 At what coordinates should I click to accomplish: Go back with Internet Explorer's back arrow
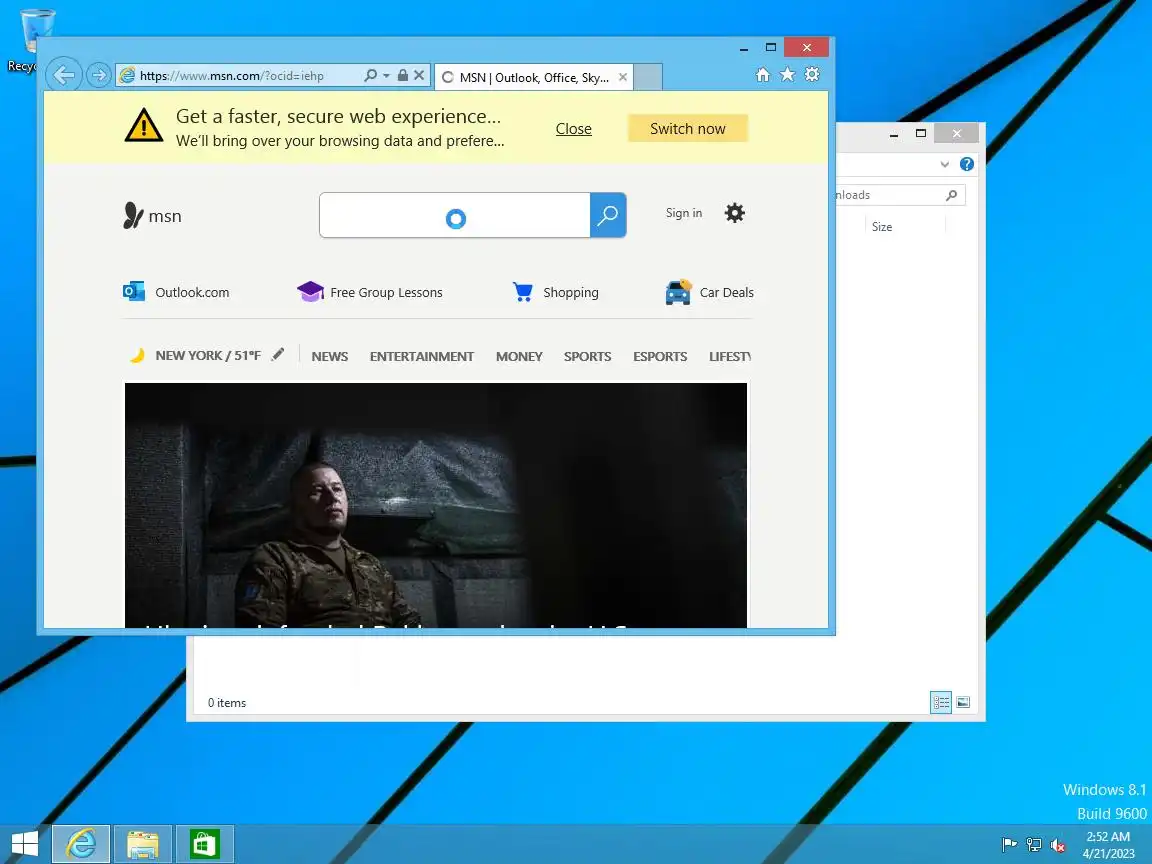64,75
